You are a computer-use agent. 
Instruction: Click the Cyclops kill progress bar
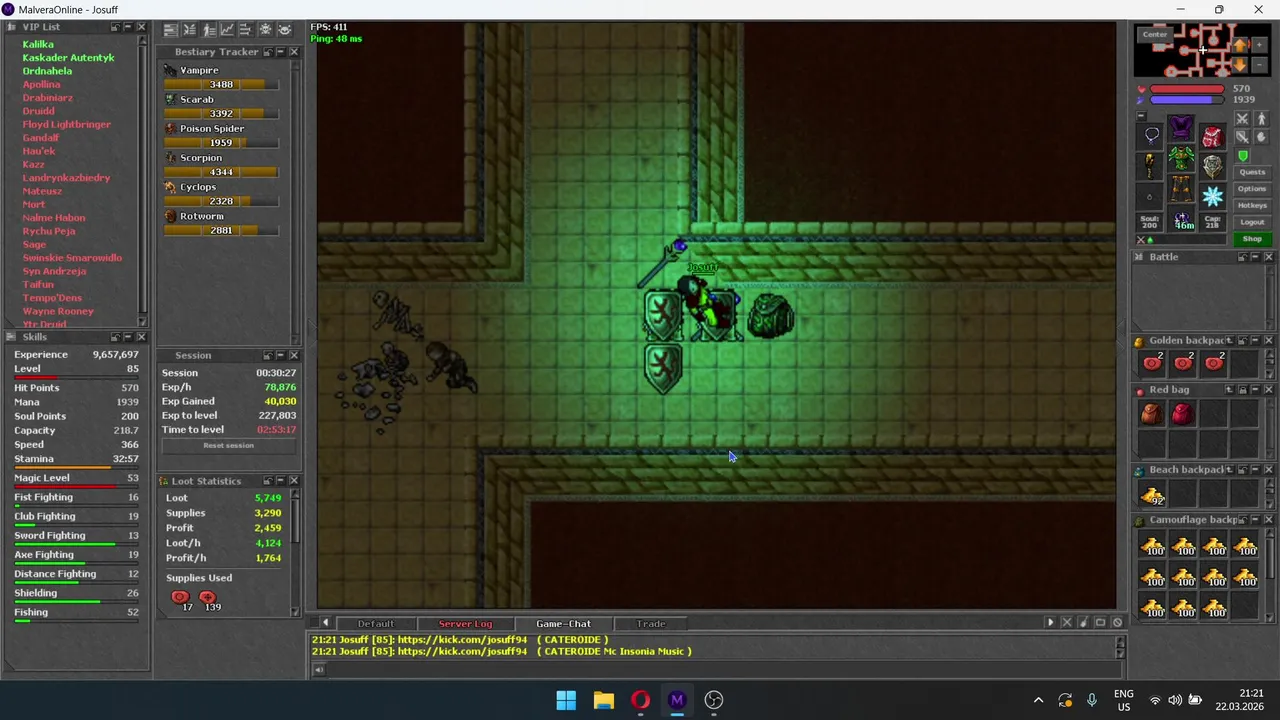(x=221, y=201)
